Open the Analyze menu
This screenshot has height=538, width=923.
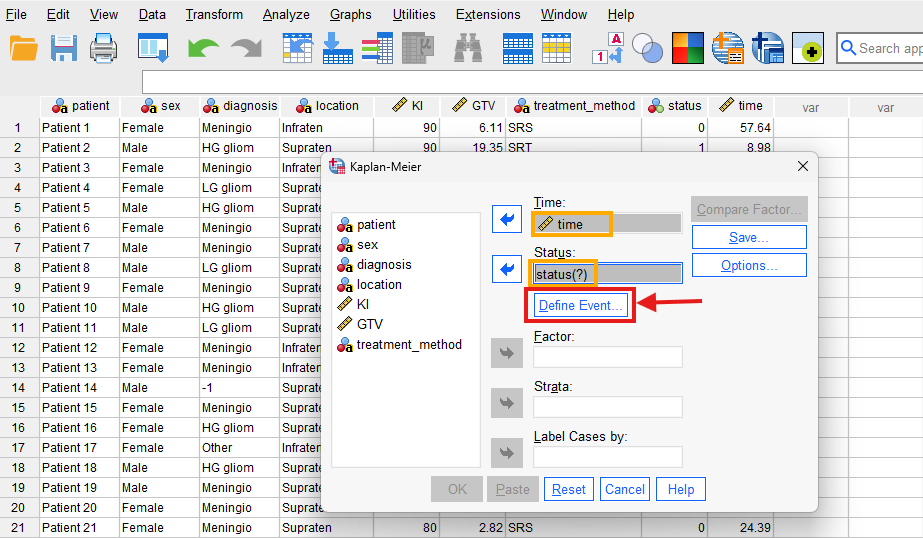point(286,14)
